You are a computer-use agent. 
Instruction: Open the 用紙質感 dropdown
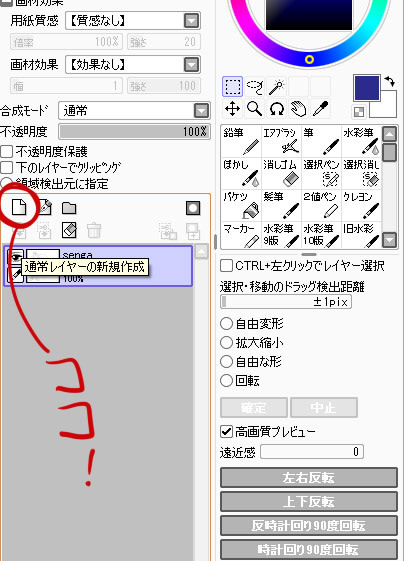coord(133,21)
